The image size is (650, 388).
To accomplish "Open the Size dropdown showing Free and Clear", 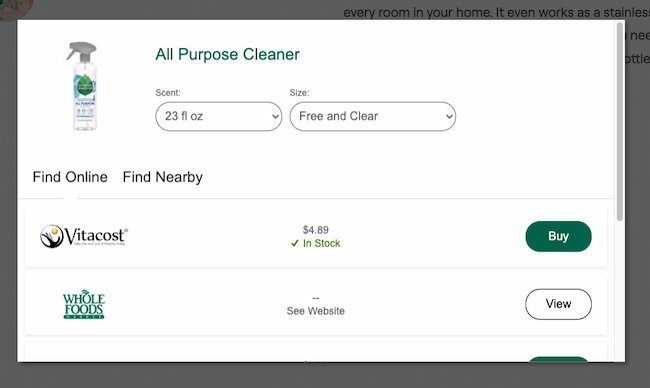I will tap(373, 116).
